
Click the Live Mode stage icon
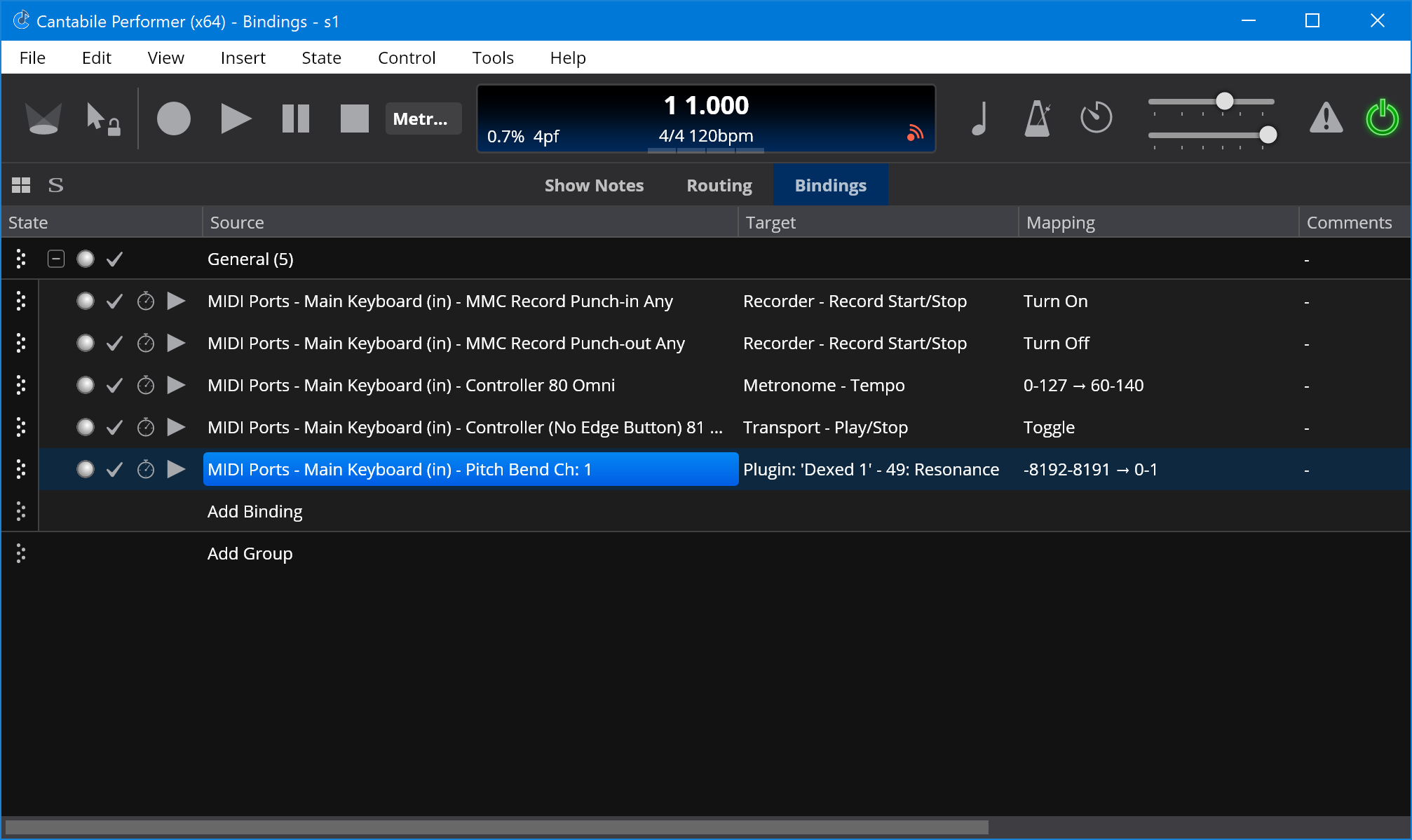pyautogui.click(x=43, y=118)
